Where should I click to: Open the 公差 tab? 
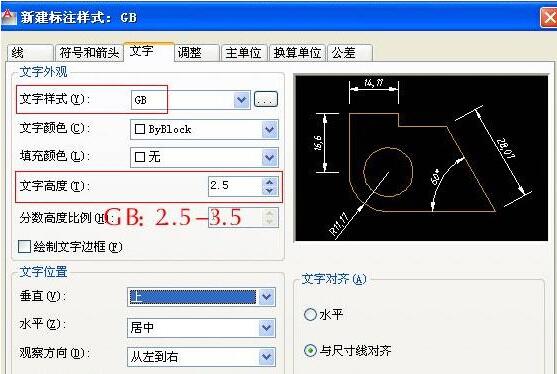[x=350, y=53]
